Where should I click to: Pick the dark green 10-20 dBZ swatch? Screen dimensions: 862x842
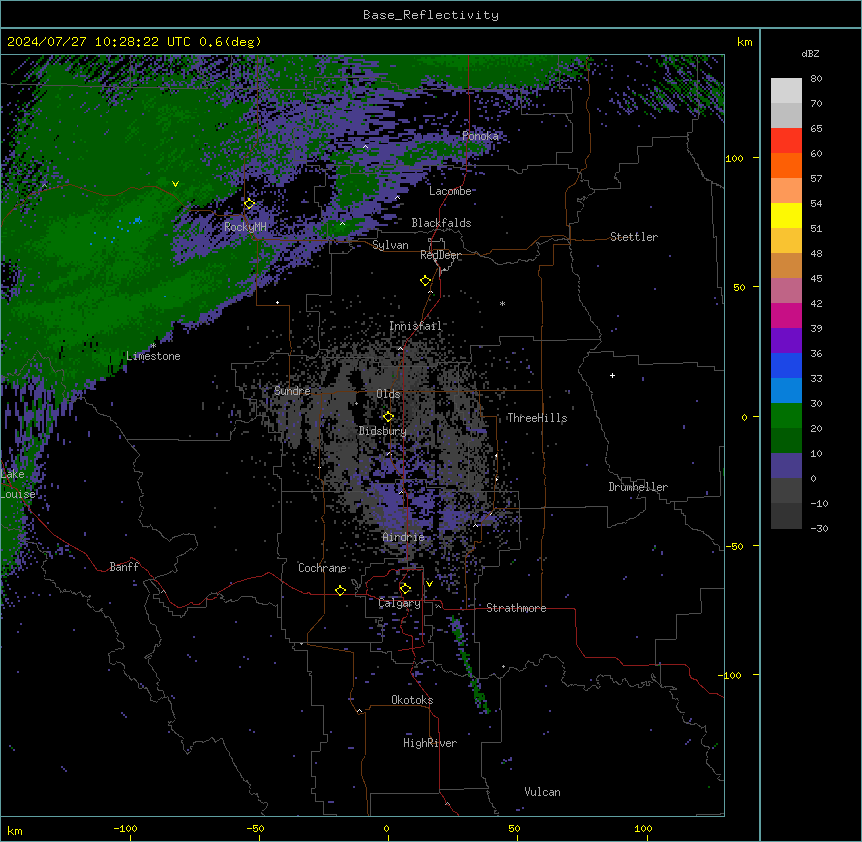pos(786,440)
